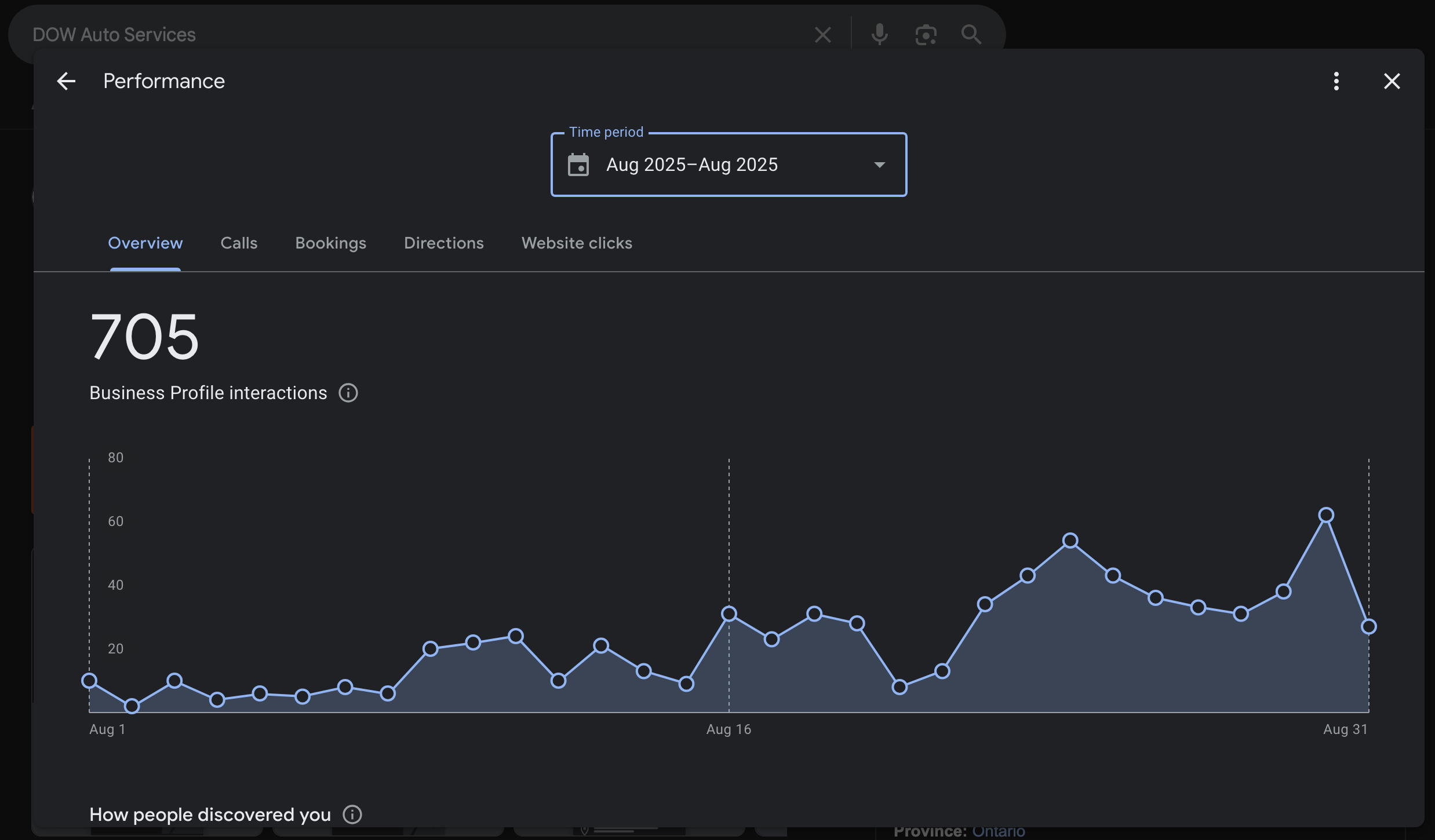This screenshot has width=1435, height=840.
Task: Close the Performance panel with X
Action: (1392, 81)
